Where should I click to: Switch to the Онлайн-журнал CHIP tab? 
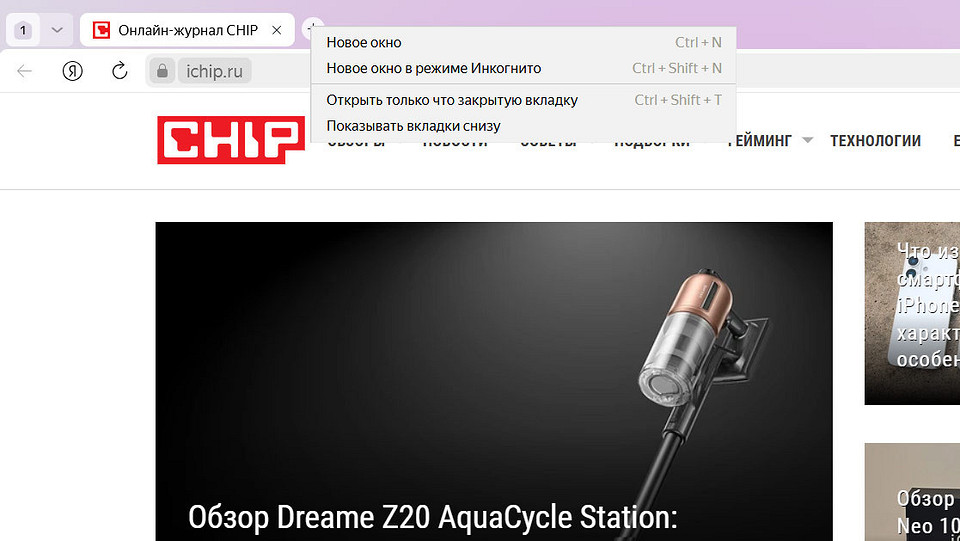point(187,30)
